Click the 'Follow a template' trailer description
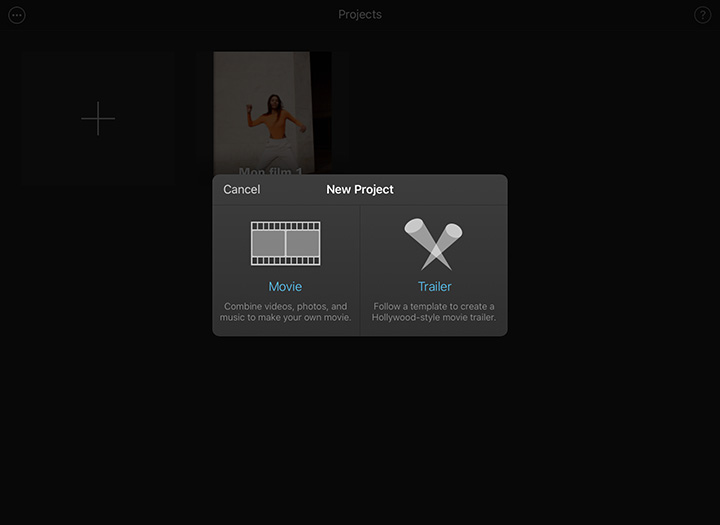The image size is (720, 525). (434, 312)
